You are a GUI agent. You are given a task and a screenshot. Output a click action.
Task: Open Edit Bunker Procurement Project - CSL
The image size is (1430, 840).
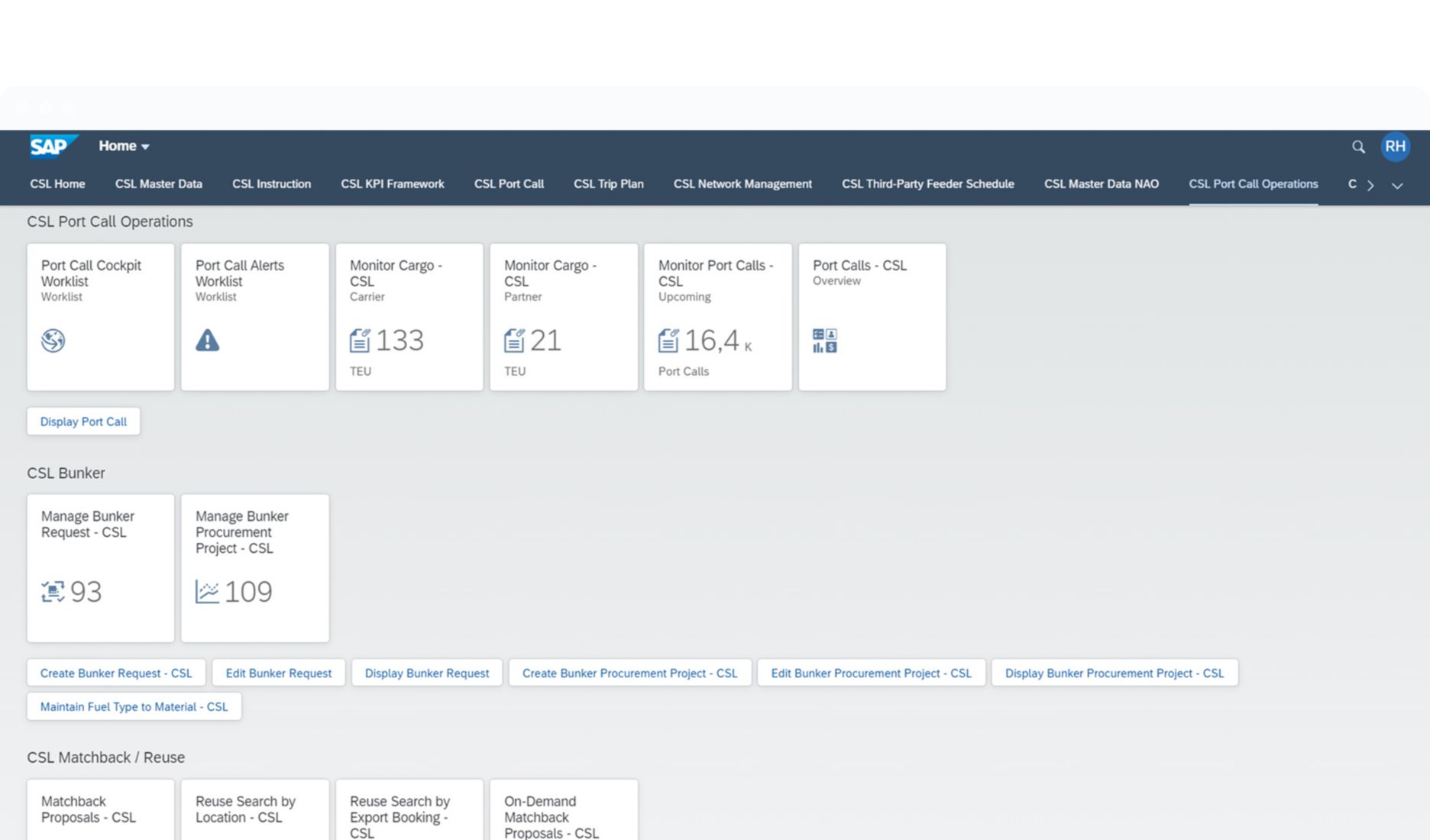tap(871, 673)
